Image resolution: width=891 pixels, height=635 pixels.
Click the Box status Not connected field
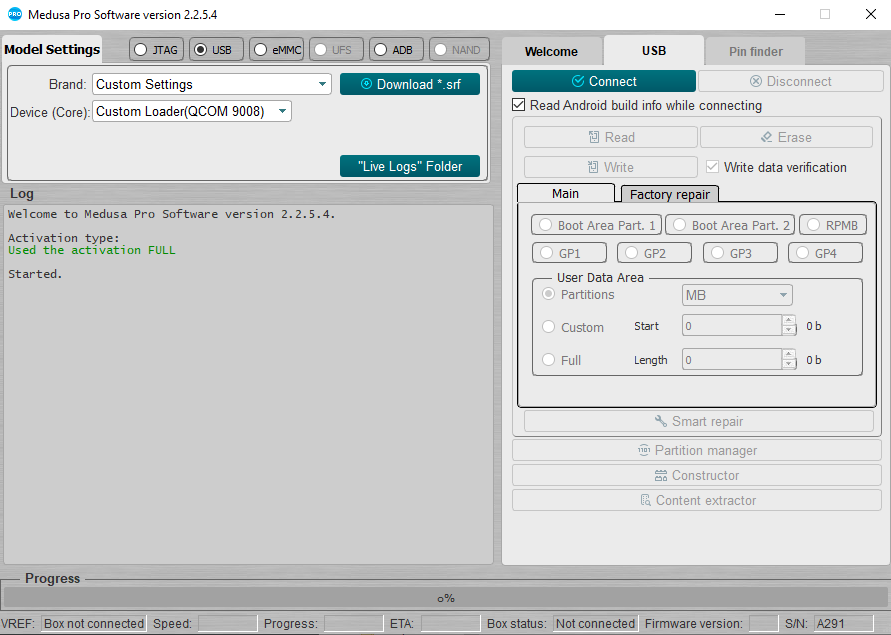tap(595, 624)
